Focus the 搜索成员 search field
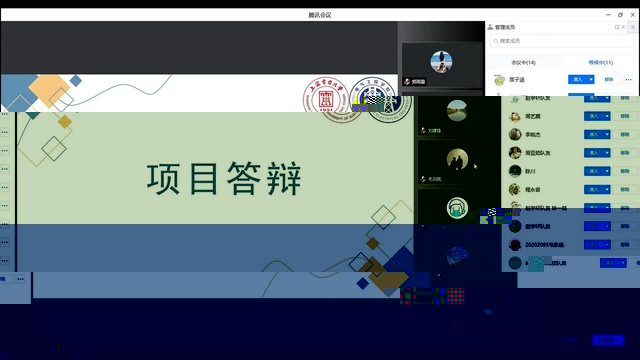640x360 pixels. point(562,41)
